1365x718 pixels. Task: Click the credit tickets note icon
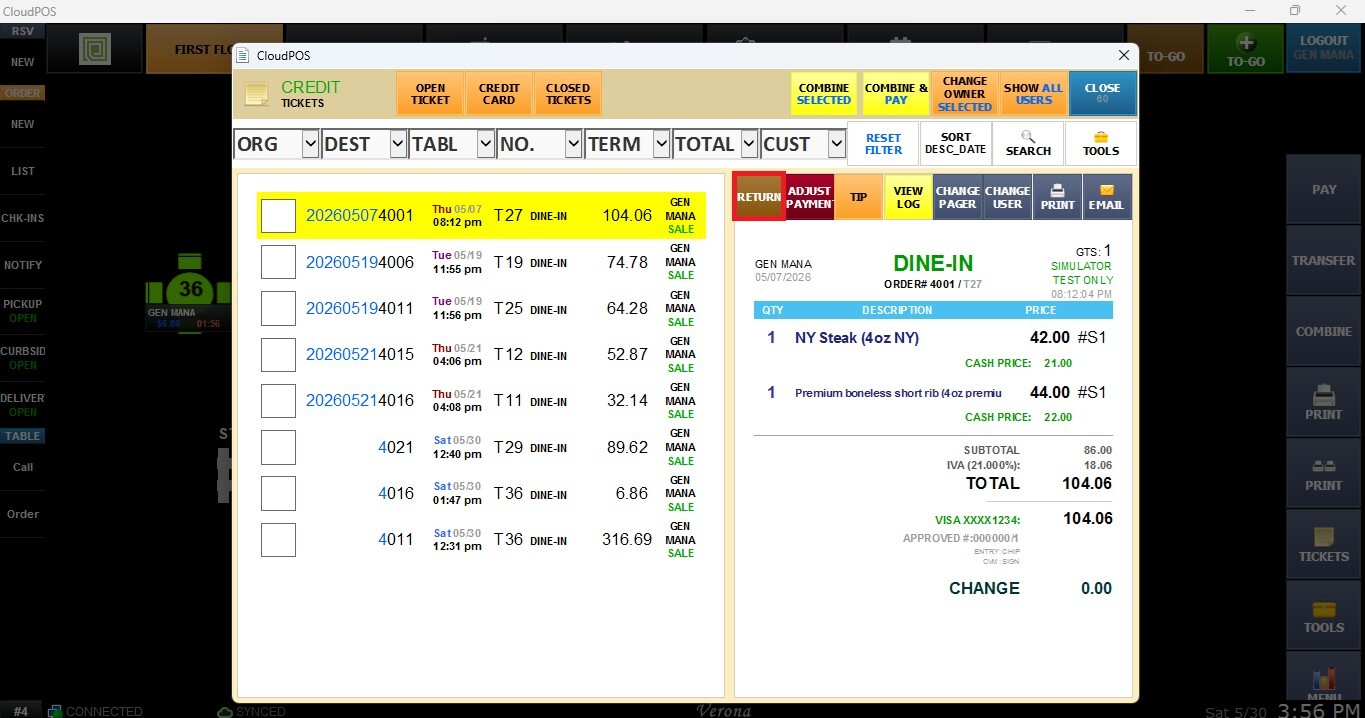(256, 94)
